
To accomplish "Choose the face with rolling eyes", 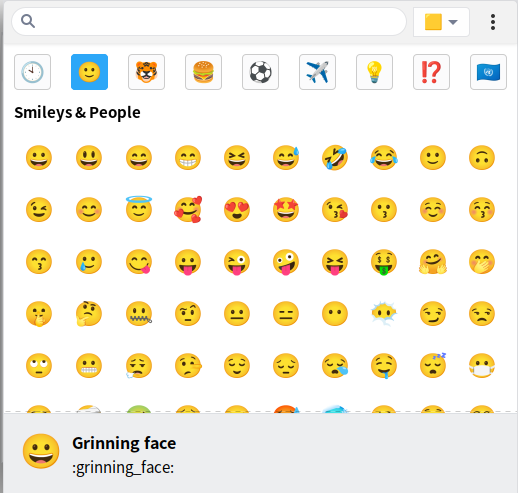I will click(39, 366).
